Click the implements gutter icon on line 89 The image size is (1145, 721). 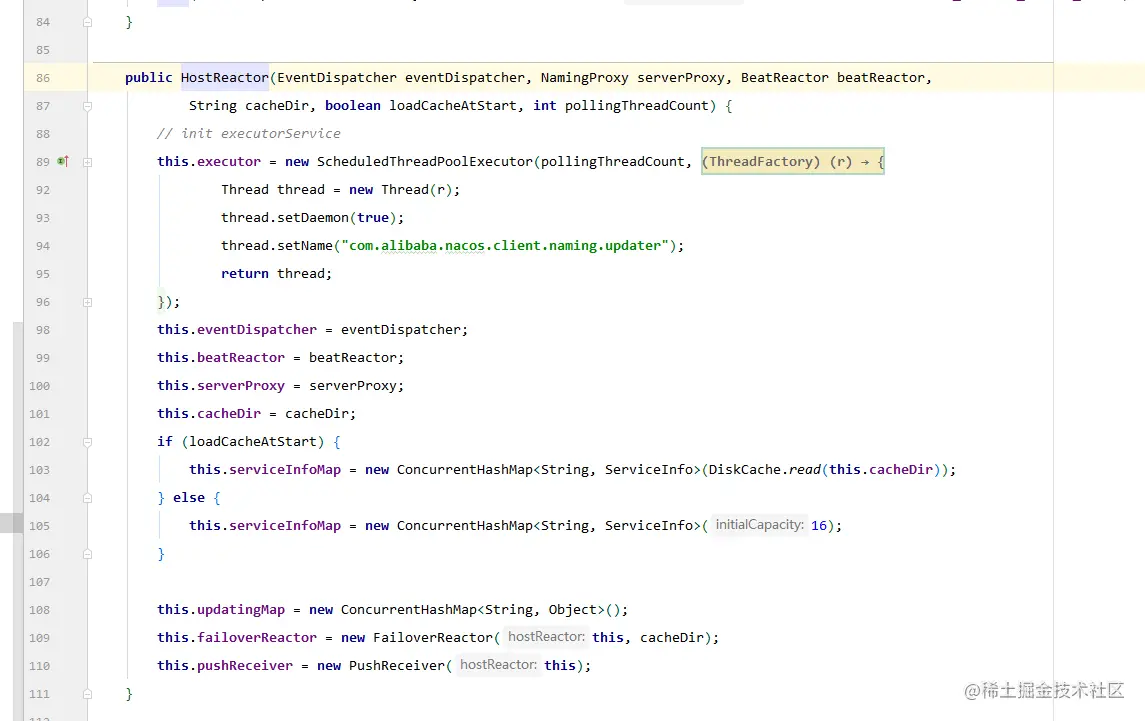pyautogui.click(x=63, y=161)
